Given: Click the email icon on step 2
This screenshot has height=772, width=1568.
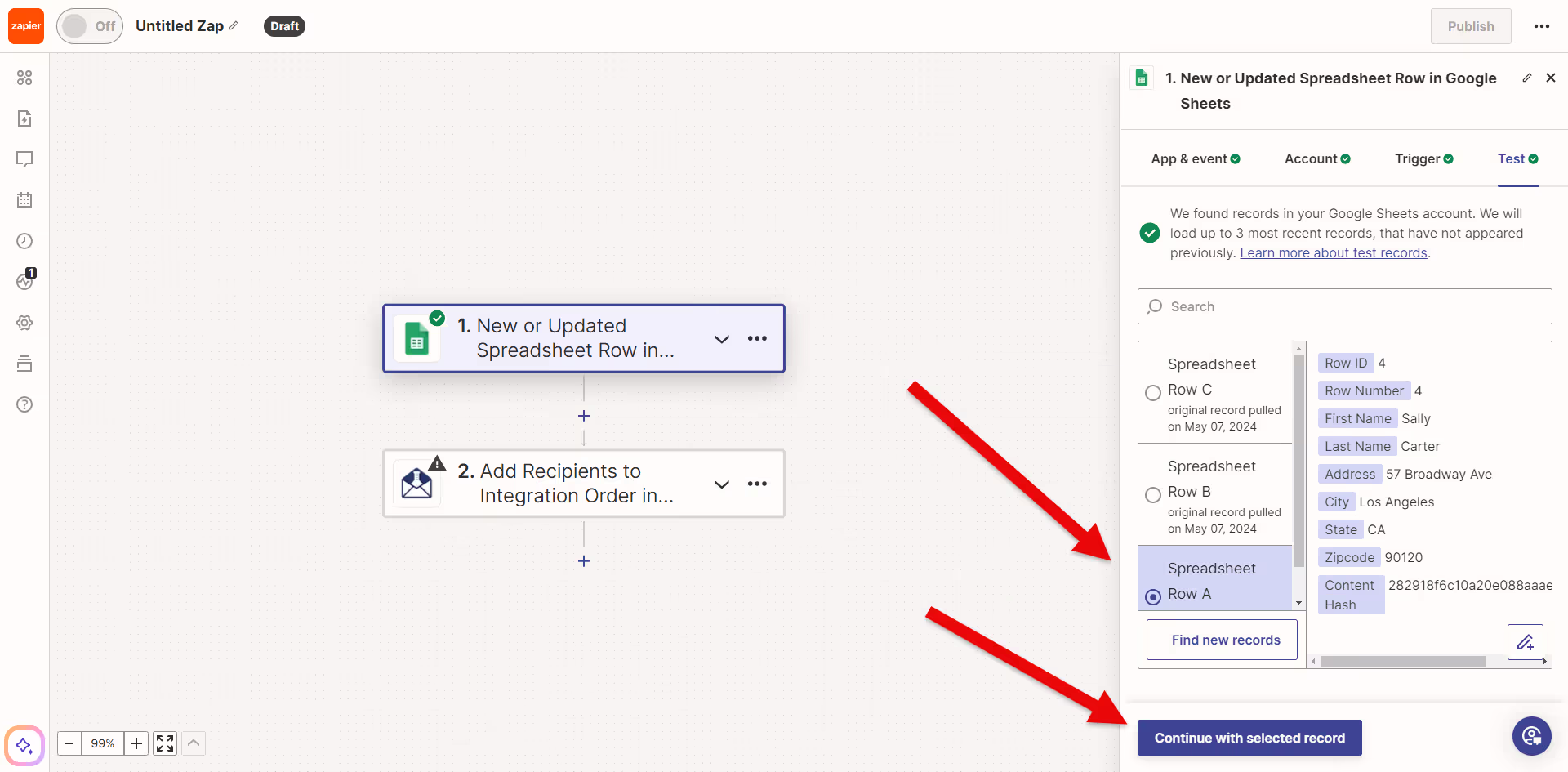Looking at the screenshot, I should (x=417, y=484).
